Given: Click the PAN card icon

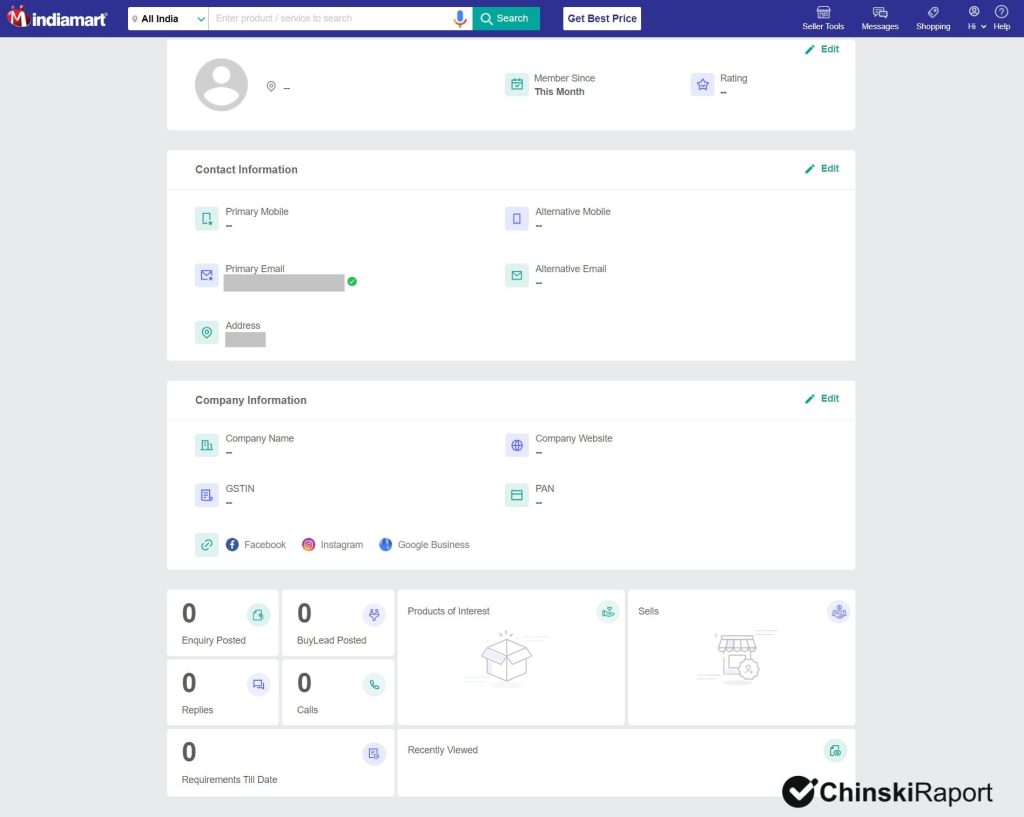Looking at the screenshot, I should click(x=517, y=495).
